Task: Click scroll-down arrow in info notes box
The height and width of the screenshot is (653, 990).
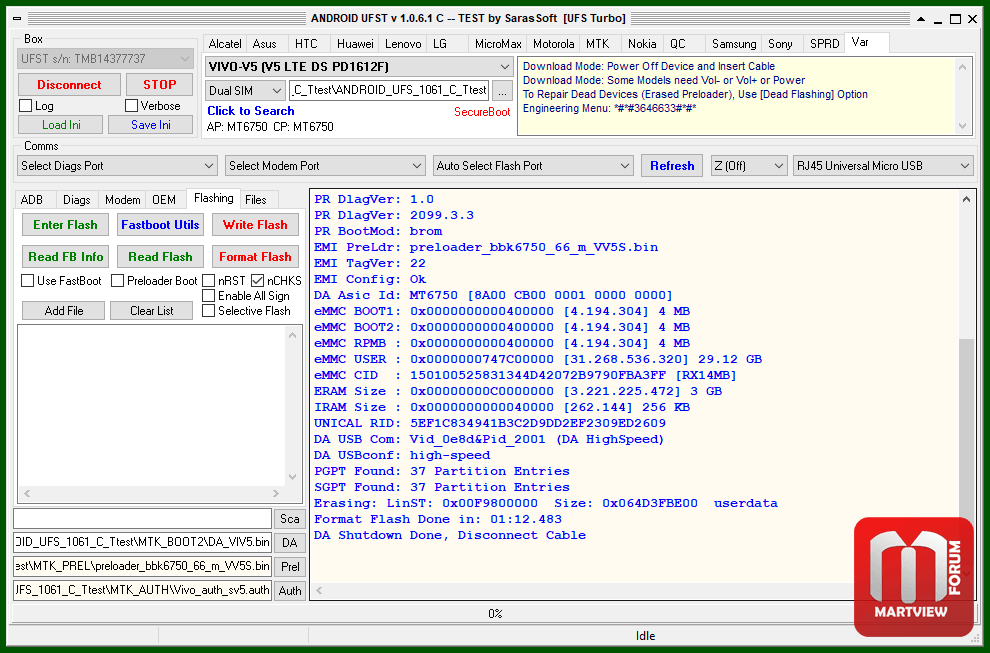Action: [962, 126]
